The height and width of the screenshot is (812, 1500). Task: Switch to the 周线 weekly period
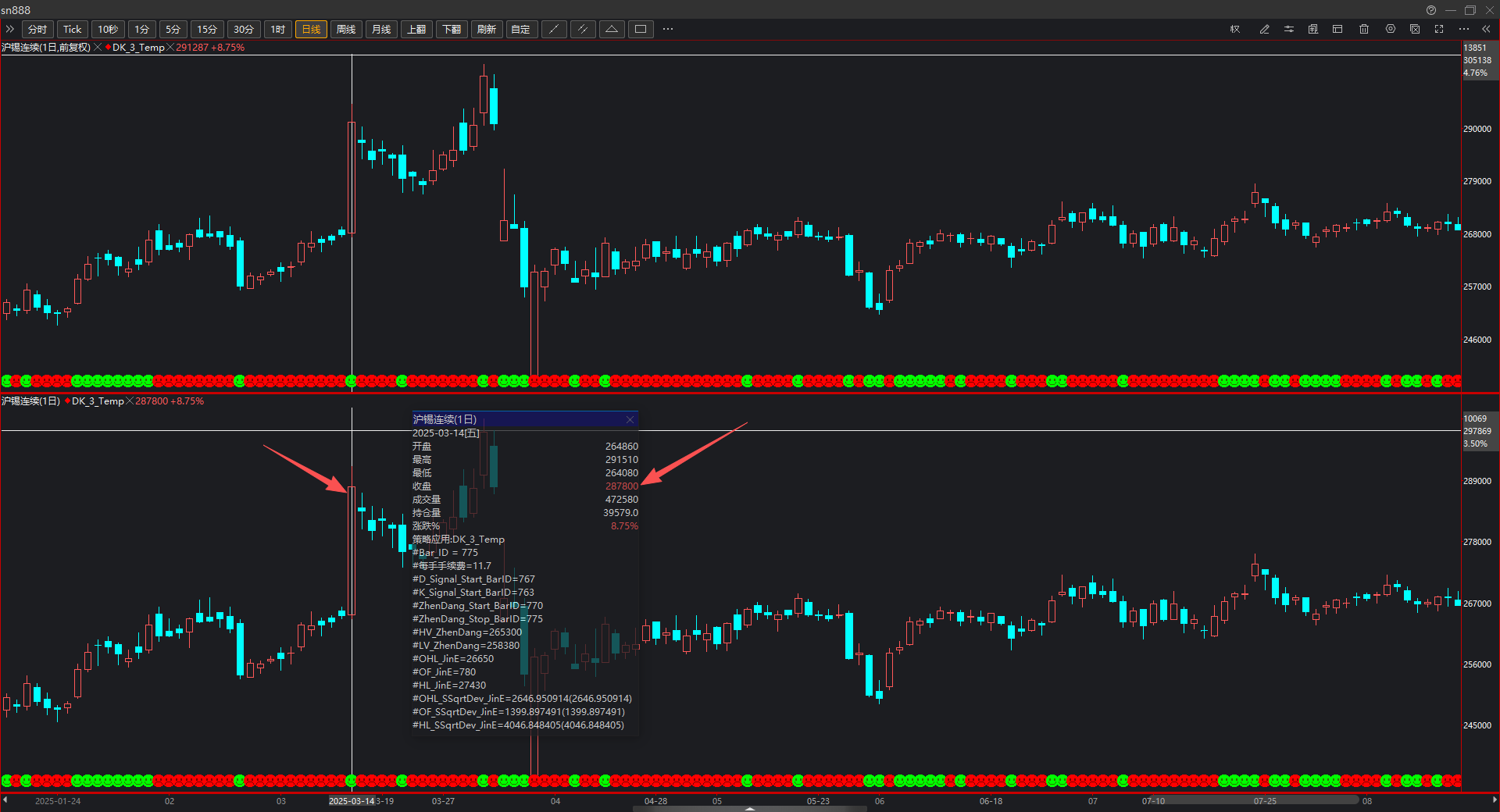pos(346,30)
